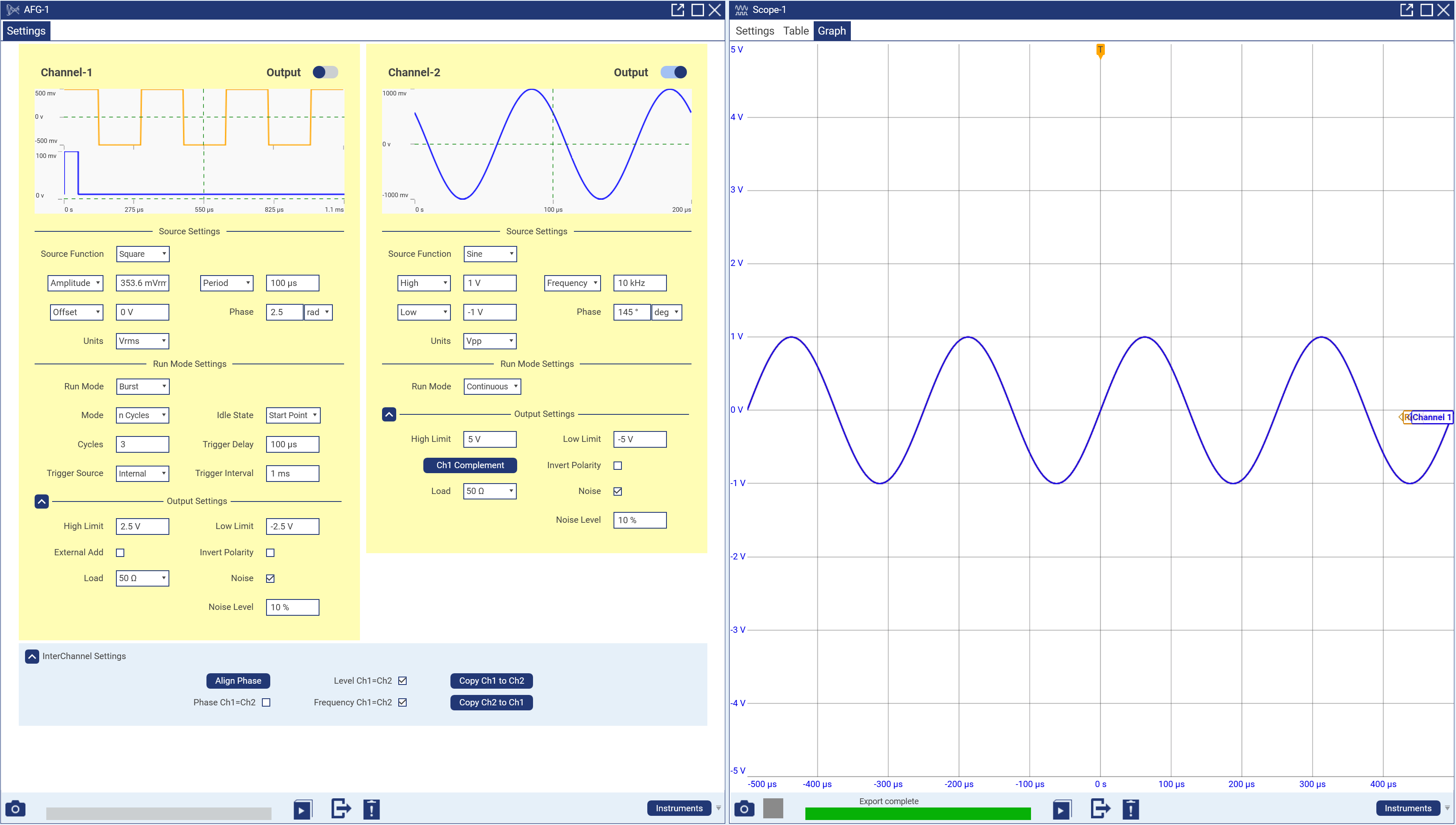Open the AFG-1 Settings tab

[26, 30]
